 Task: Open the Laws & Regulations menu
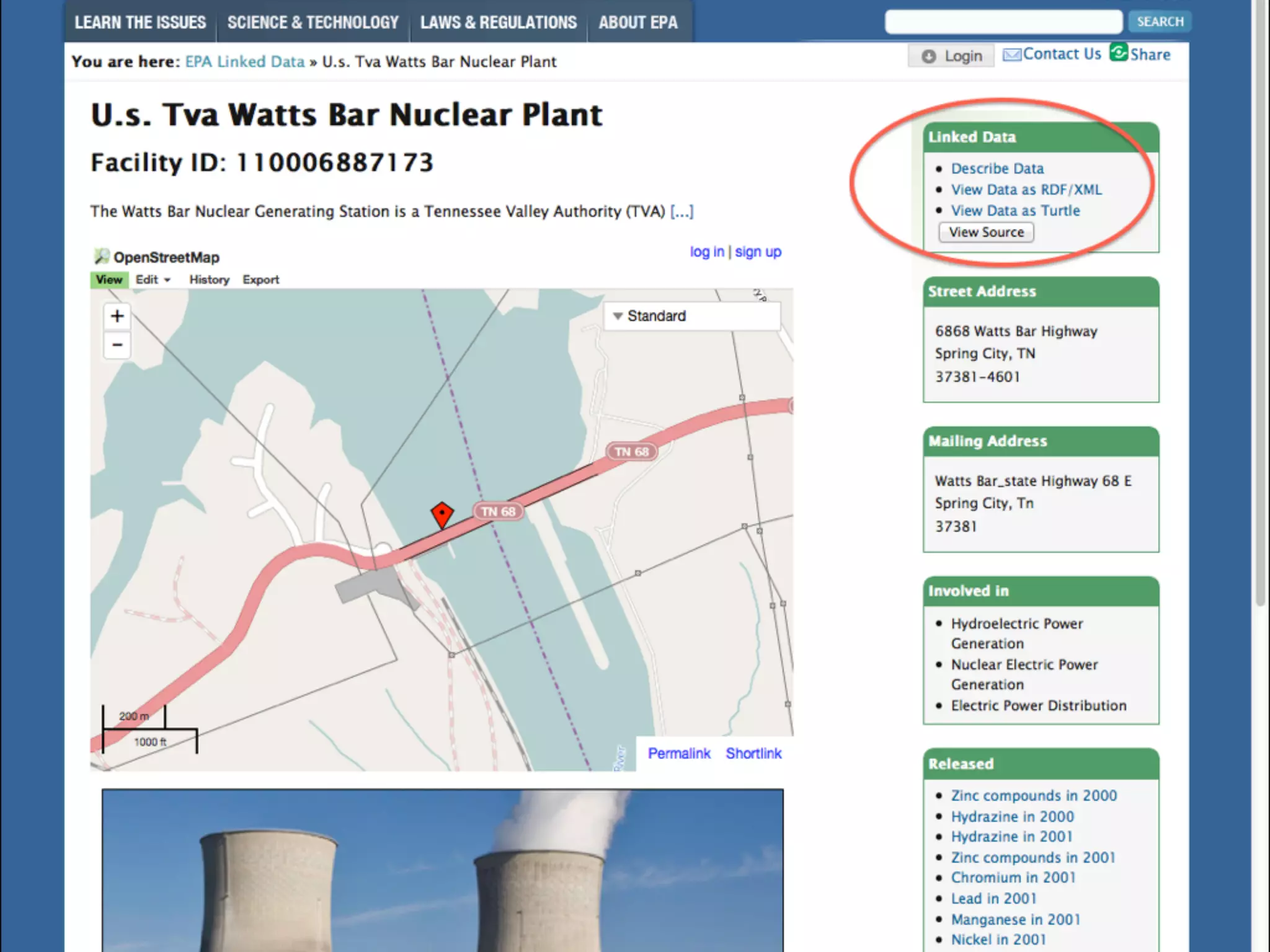pos(498,22)
